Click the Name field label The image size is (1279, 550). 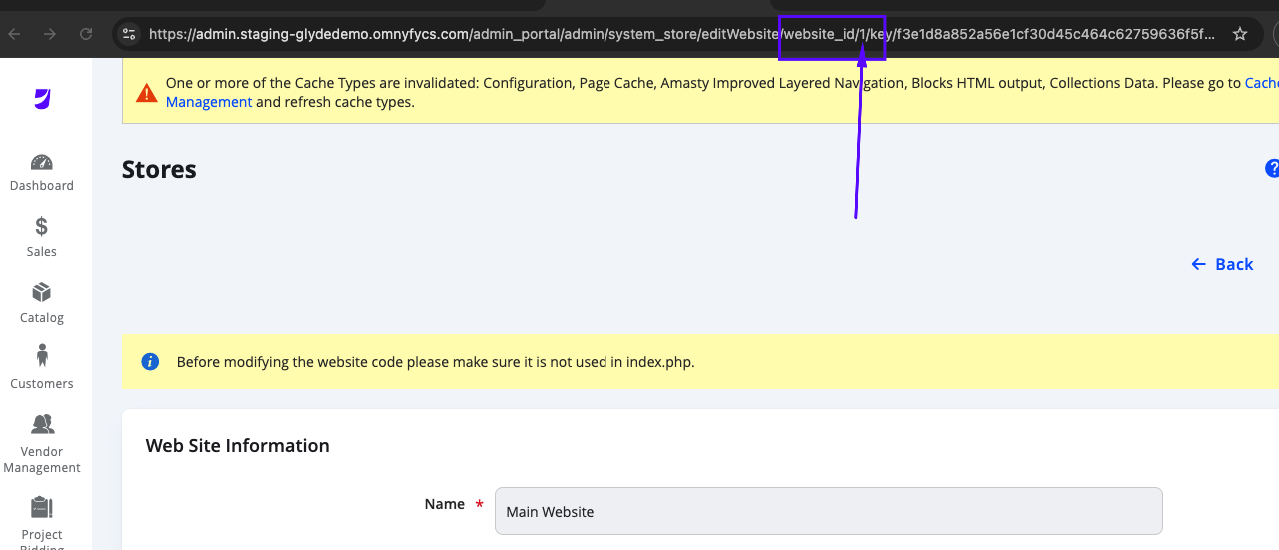pyautogui.click(x=444, y=504)
